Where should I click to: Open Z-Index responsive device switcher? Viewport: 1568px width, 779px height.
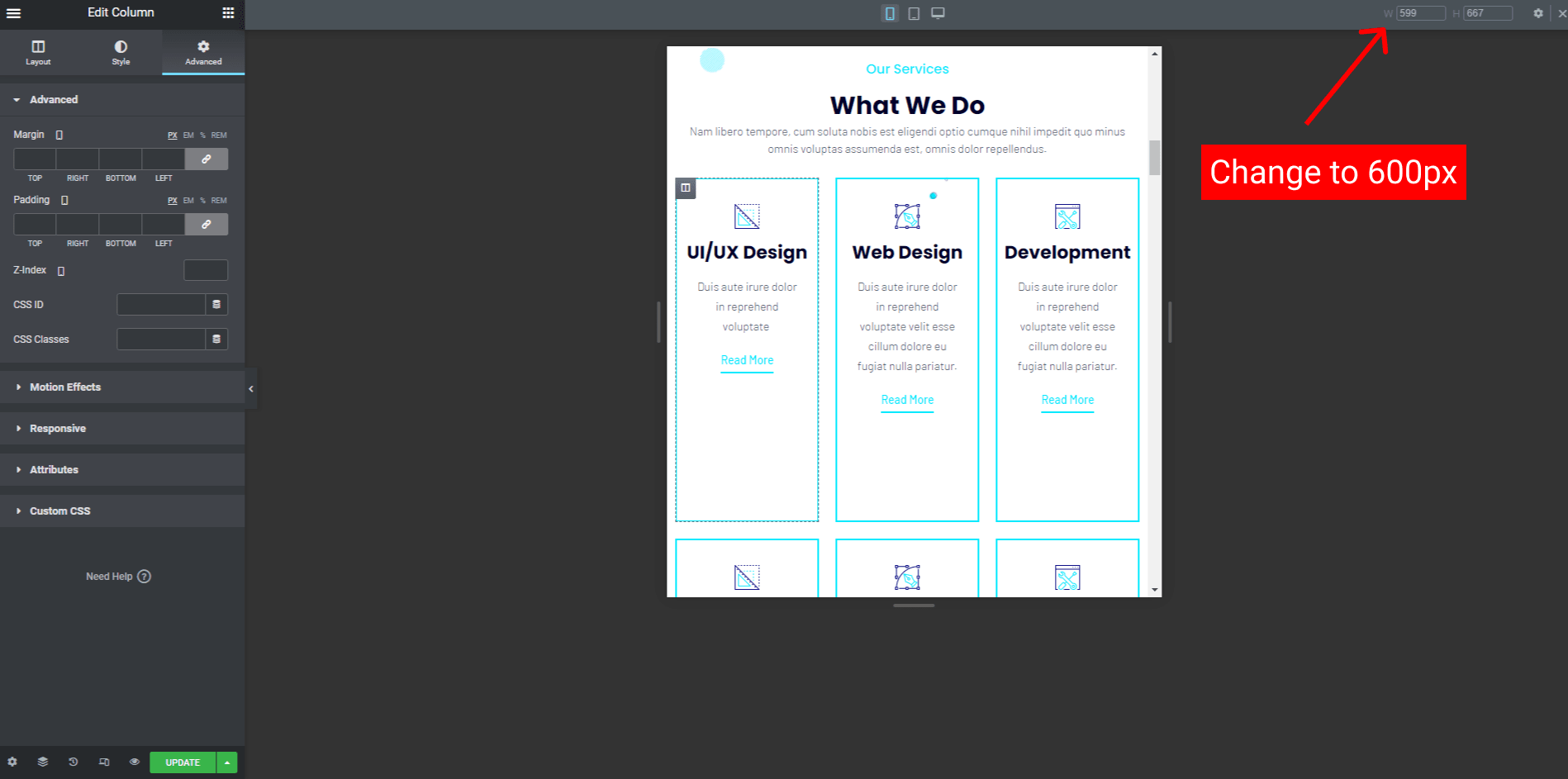coord(61,271)
